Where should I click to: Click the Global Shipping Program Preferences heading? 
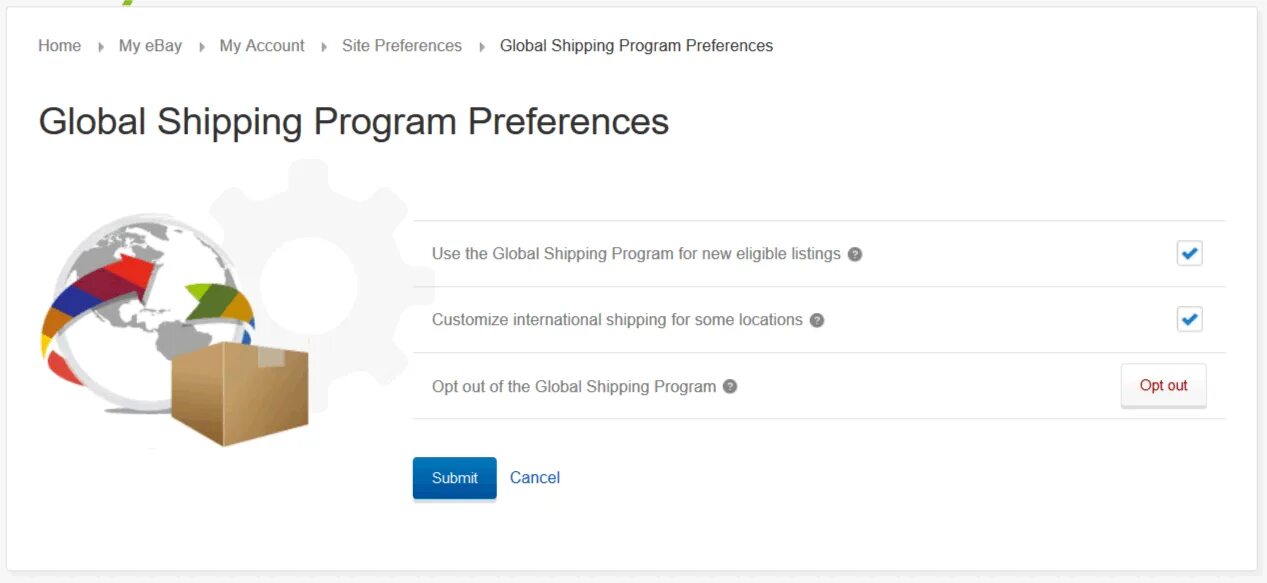point(354,122)
